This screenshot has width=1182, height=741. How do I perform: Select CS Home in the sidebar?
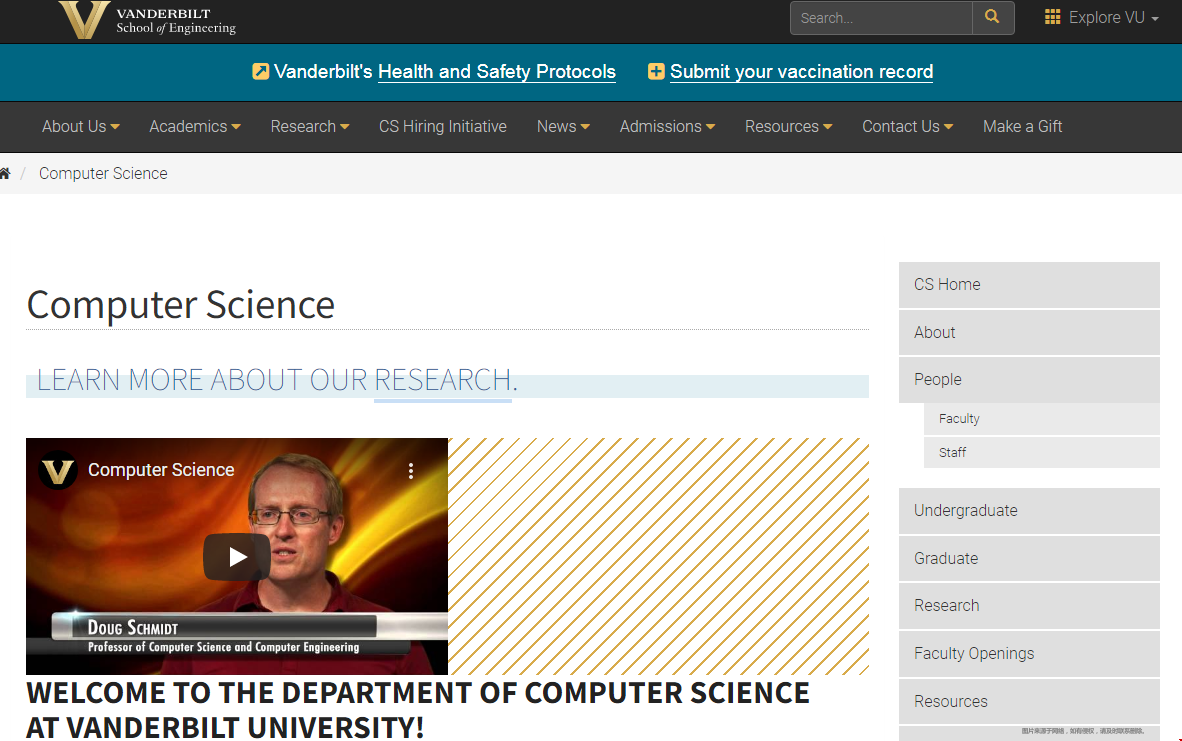pyautogui.click(x=1029, y=284)
